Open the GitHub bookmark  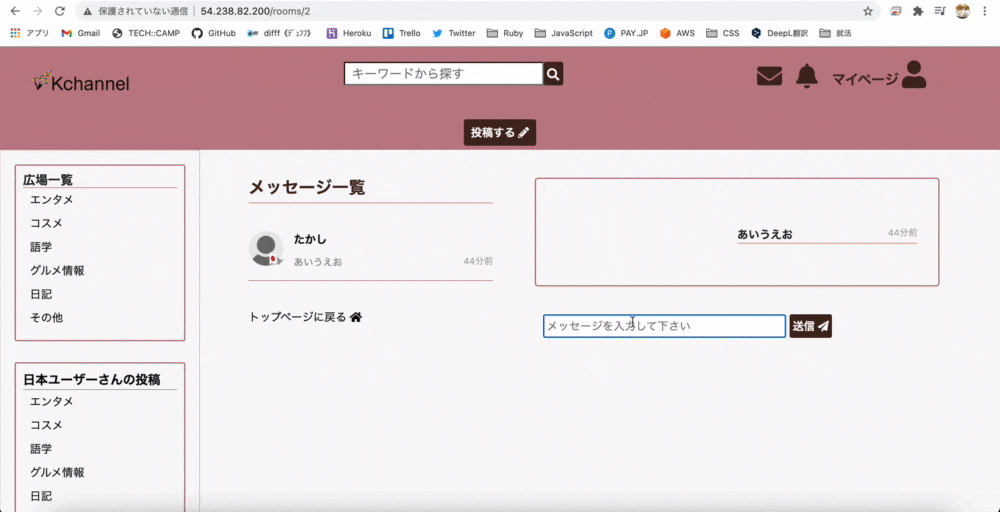(214, 33)
